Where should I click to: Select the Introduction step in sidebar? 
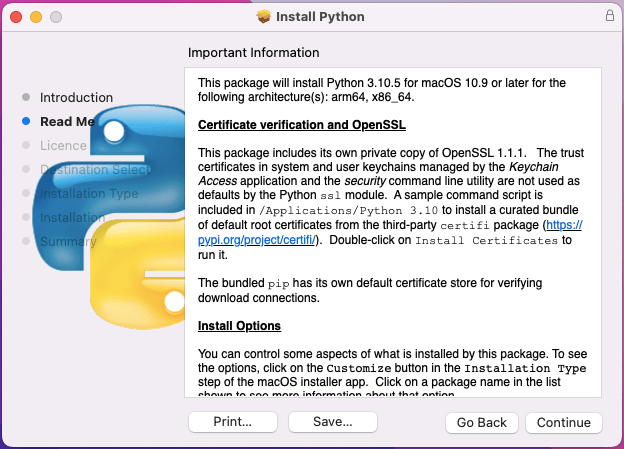(76, 98)
